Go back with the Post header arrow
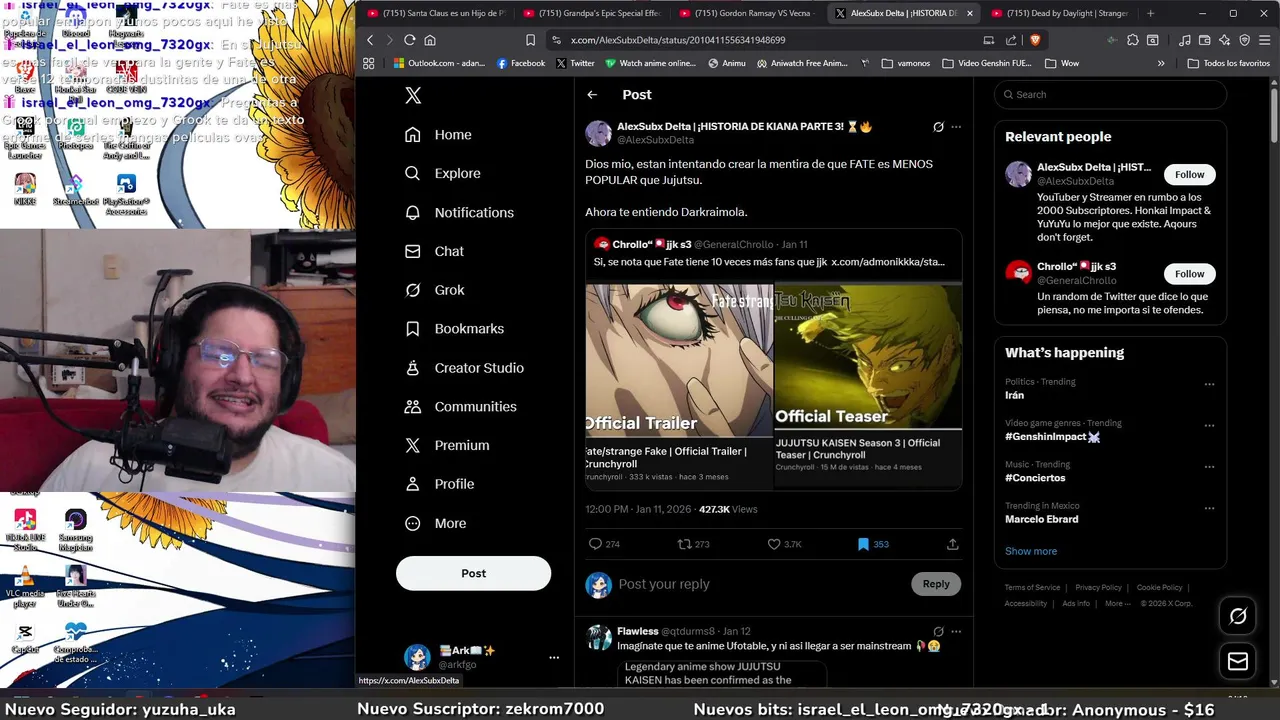Image resolution: width=1280 pixels, height=720 pixels. pyautogui.click(x=592, y=95)
